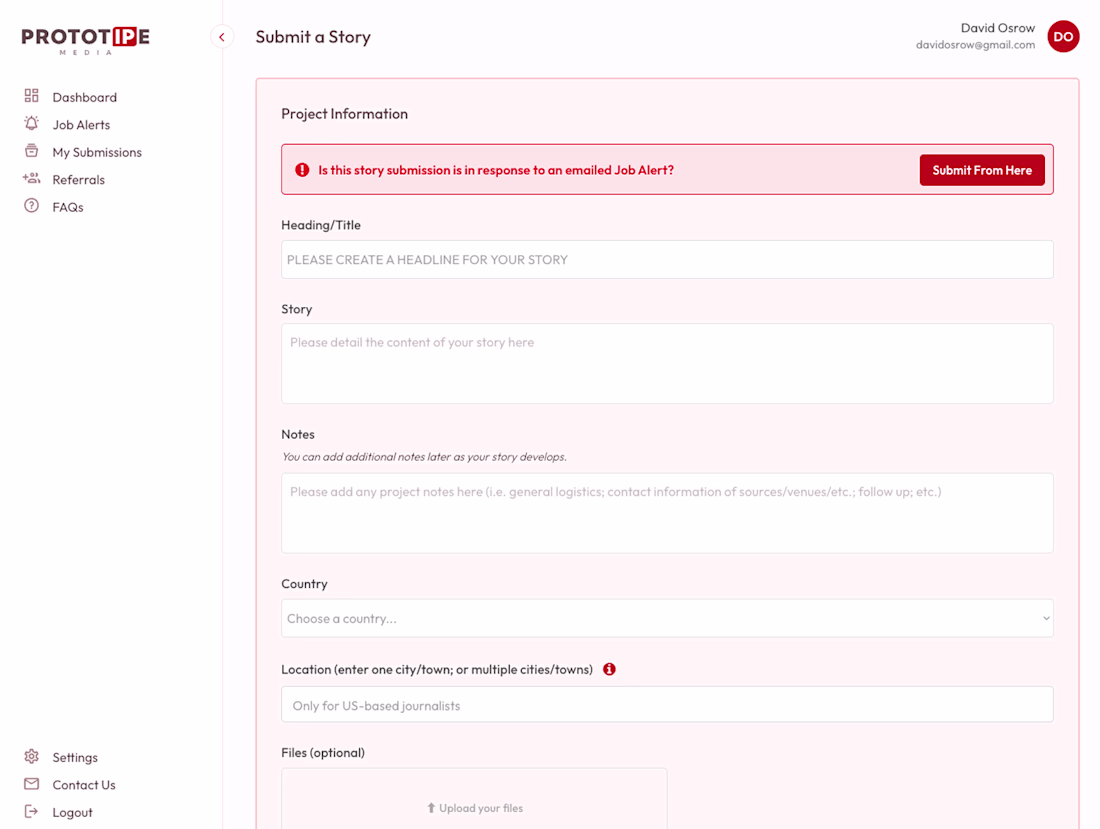Click the FAQs question mark icon
The image size is (1100, 829).
coord(32,206)
